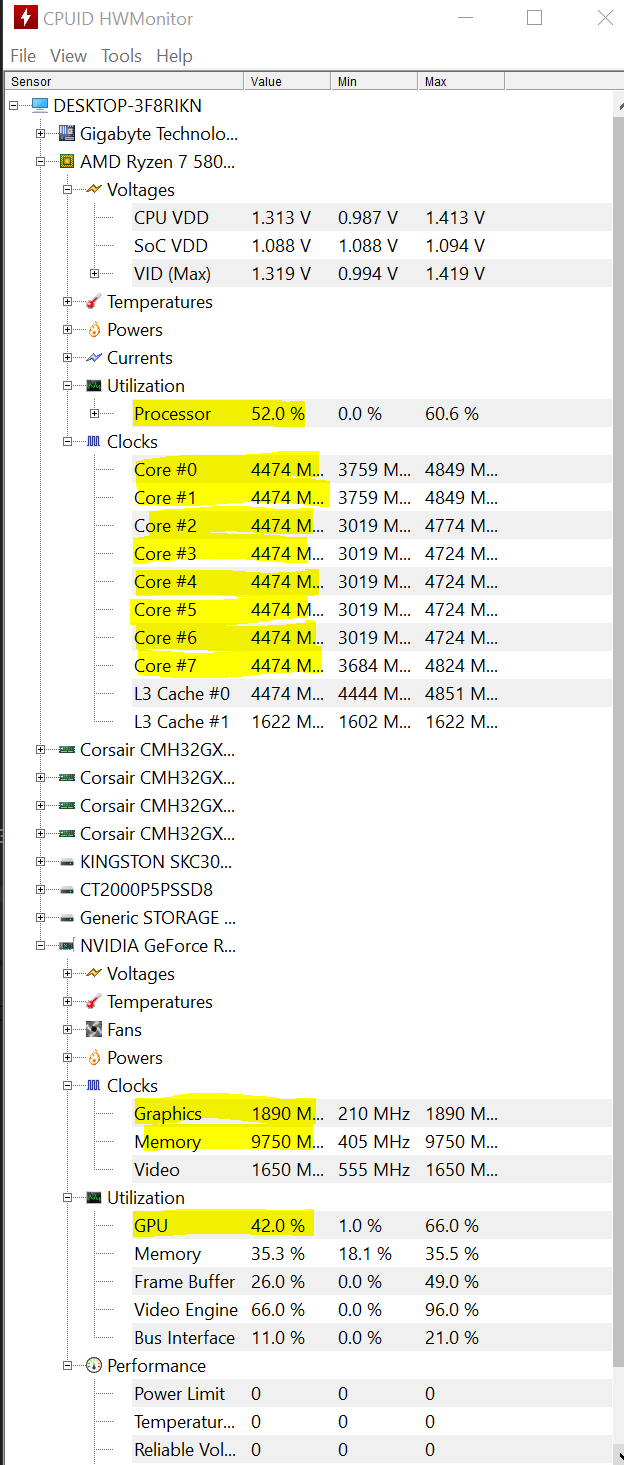Click the AMD Ryzen processor icon
624x1465 pixels.
65,161
